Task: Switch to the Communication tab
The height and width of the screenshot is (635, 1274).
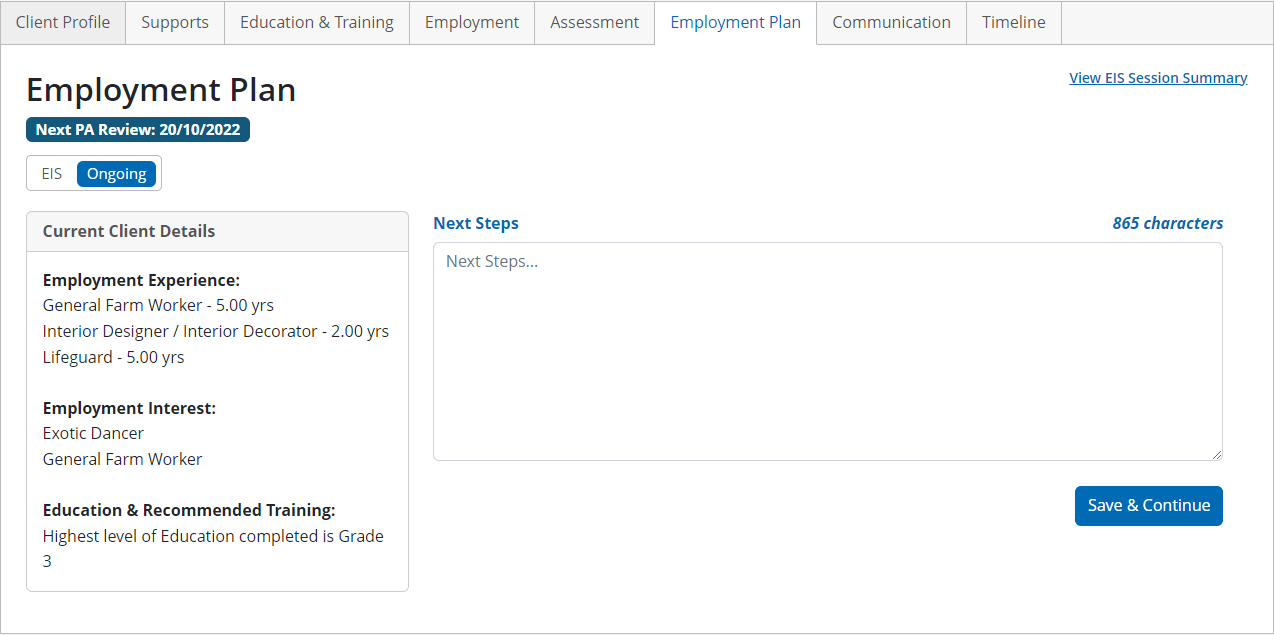Action: coord(891,22)
